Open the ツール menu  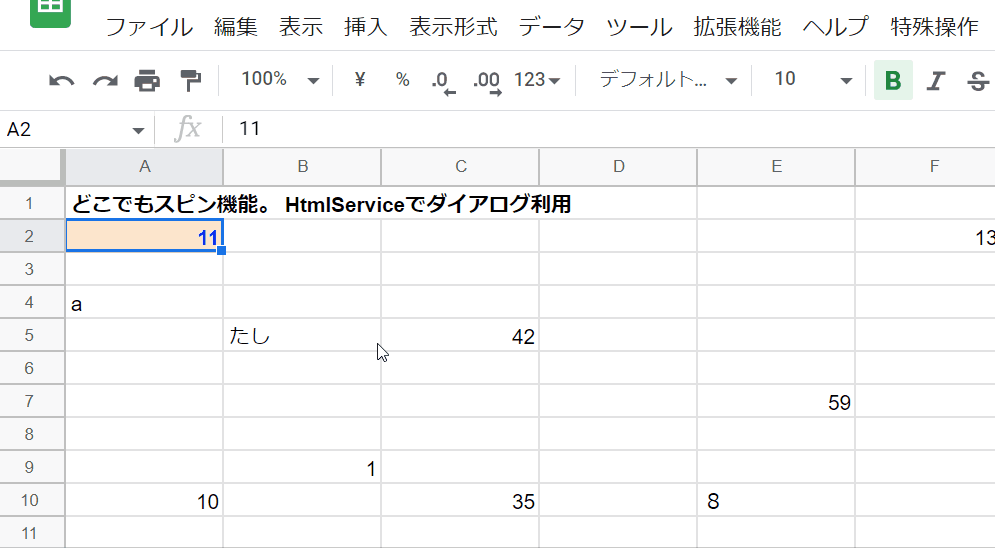pyautogui.click(x=639, y=27)
